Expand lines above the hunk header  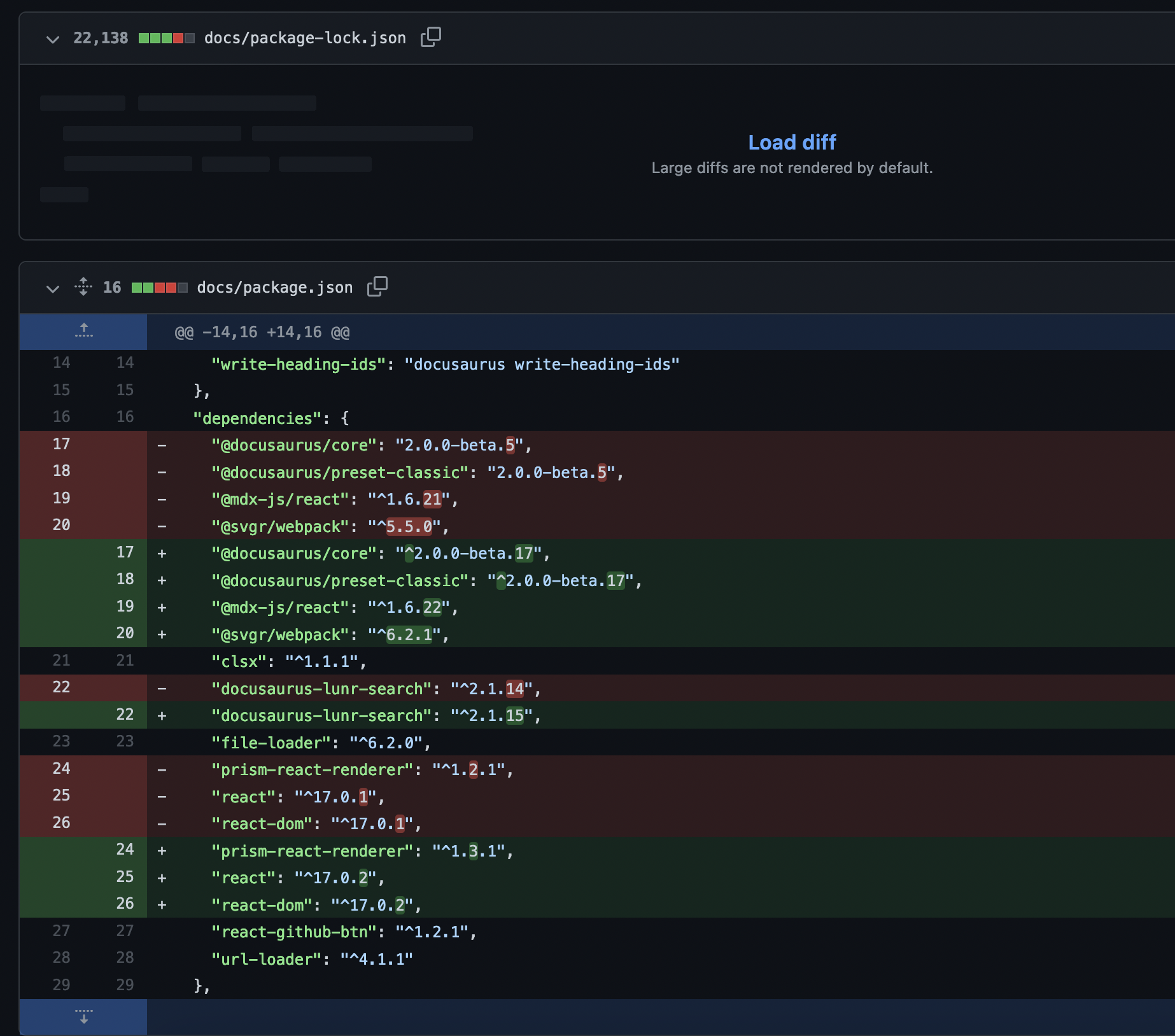83,332
